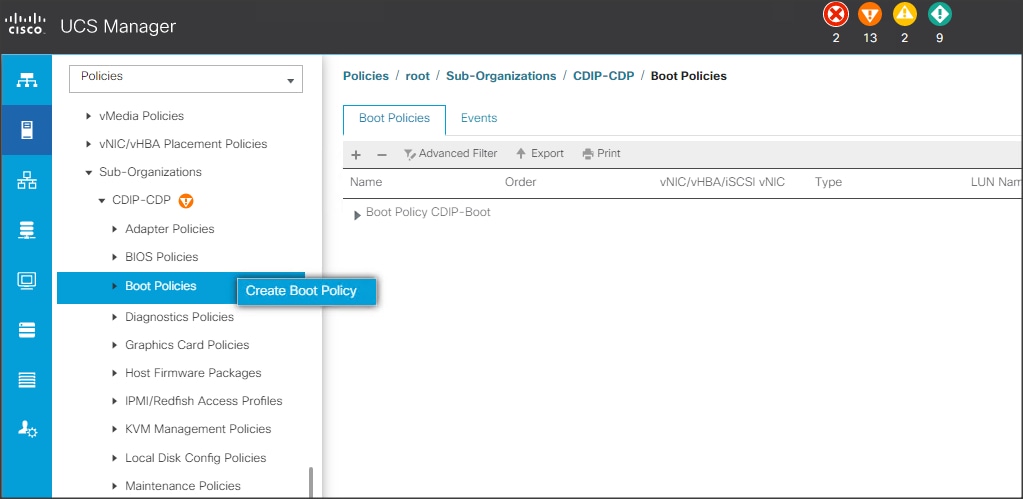Sort by the Order column header

tap(521, 182)
